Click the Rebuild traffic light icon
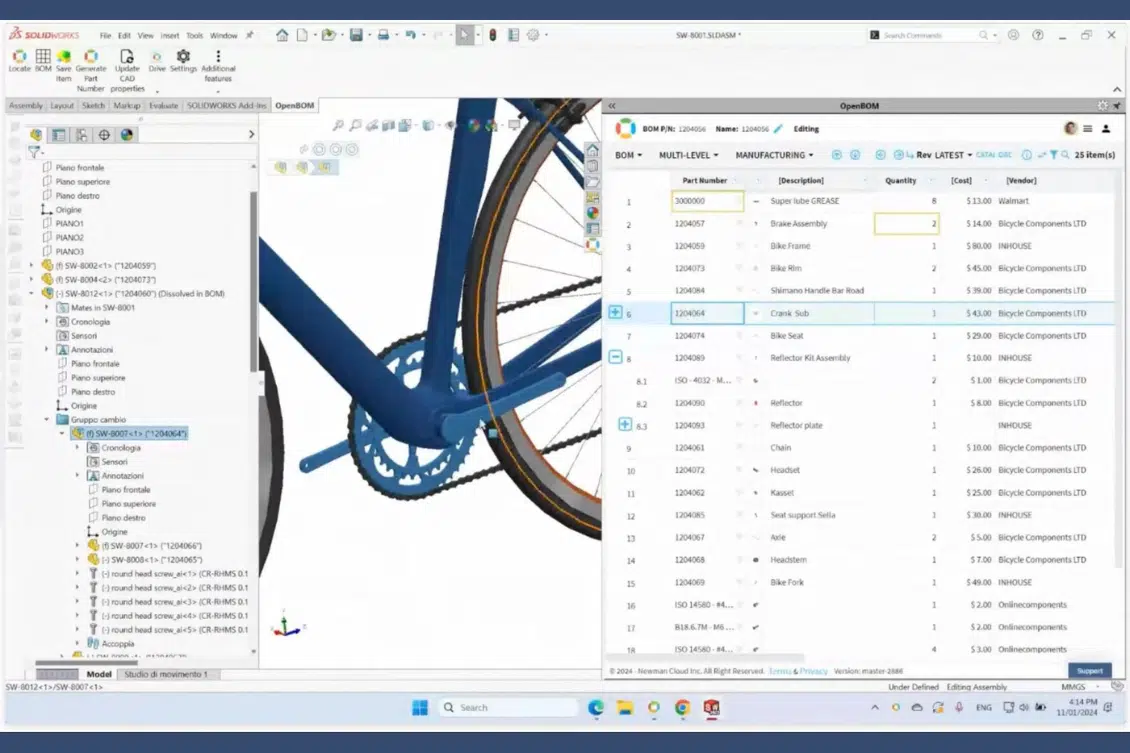Screen dimensions: 1130x753 point(493,35)
